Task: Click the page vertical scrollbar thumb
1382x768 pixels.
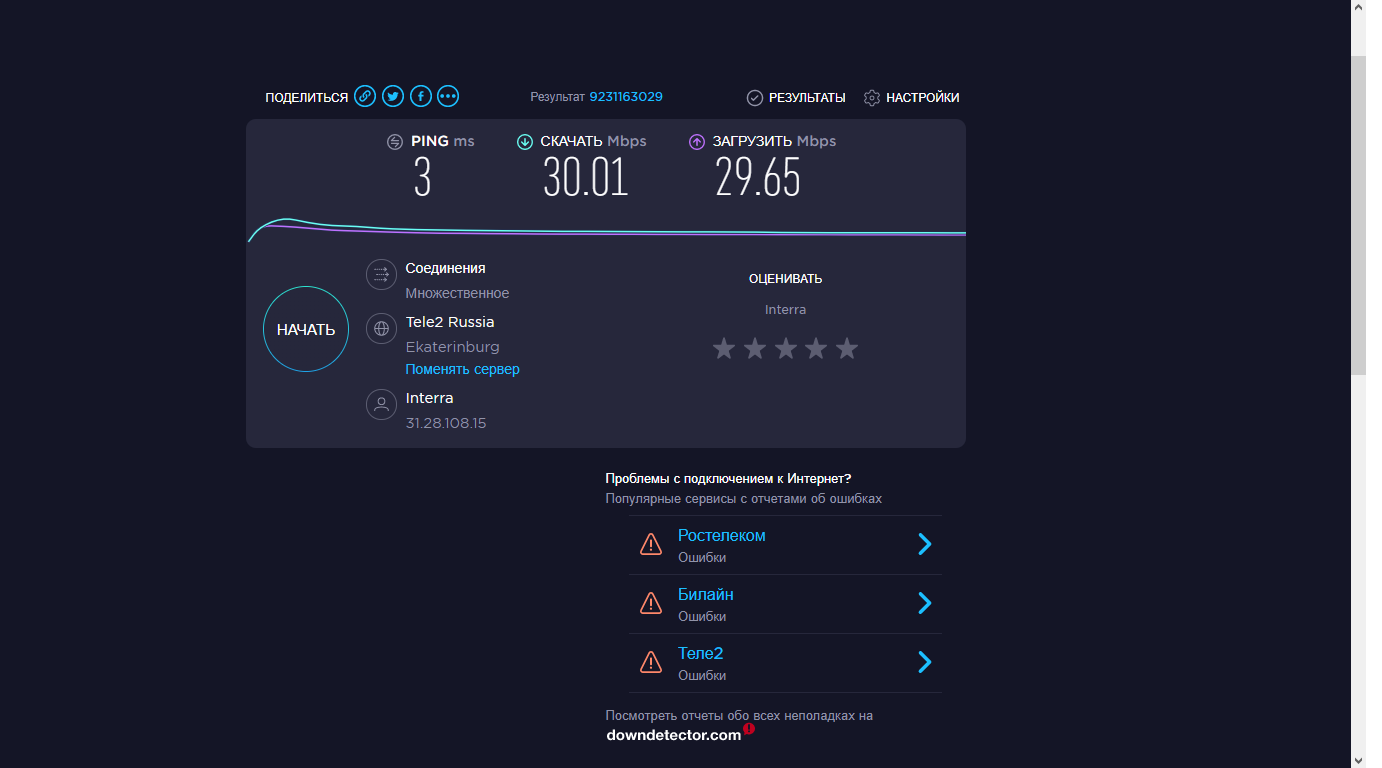Action: coord(1359,215)
